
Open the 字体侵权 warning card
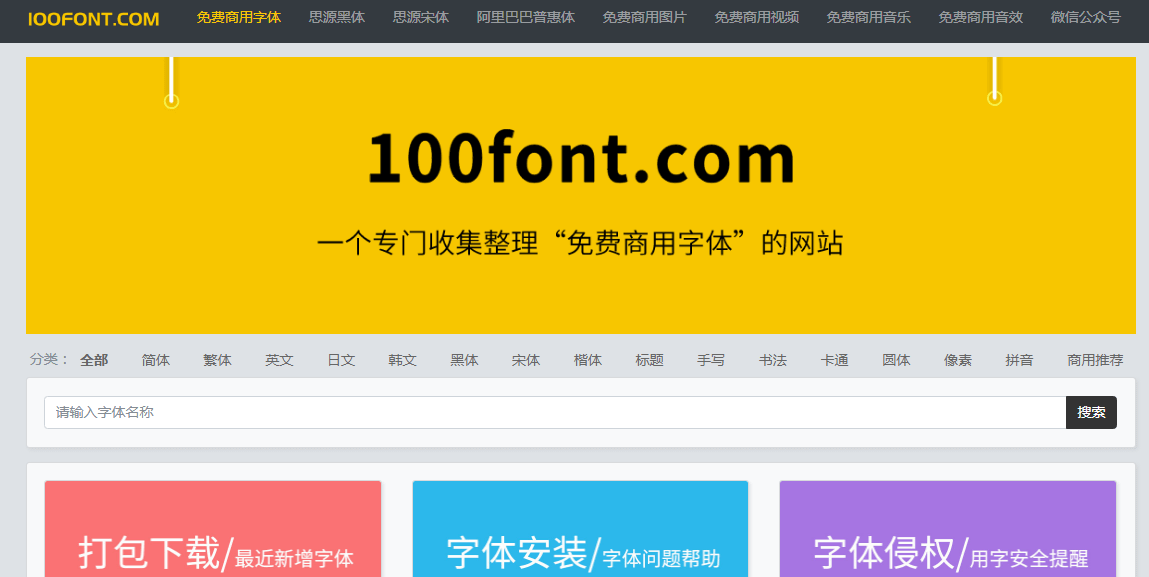coord(946,532)
